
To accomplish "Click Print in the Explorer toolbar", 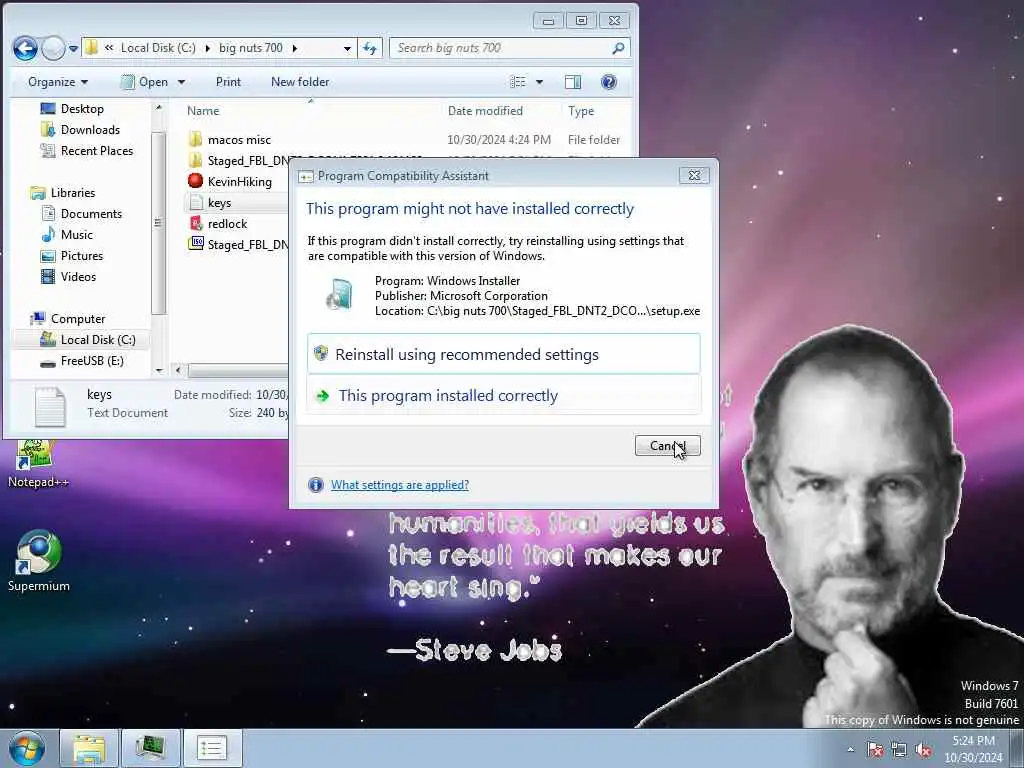I will coord(228,82).
